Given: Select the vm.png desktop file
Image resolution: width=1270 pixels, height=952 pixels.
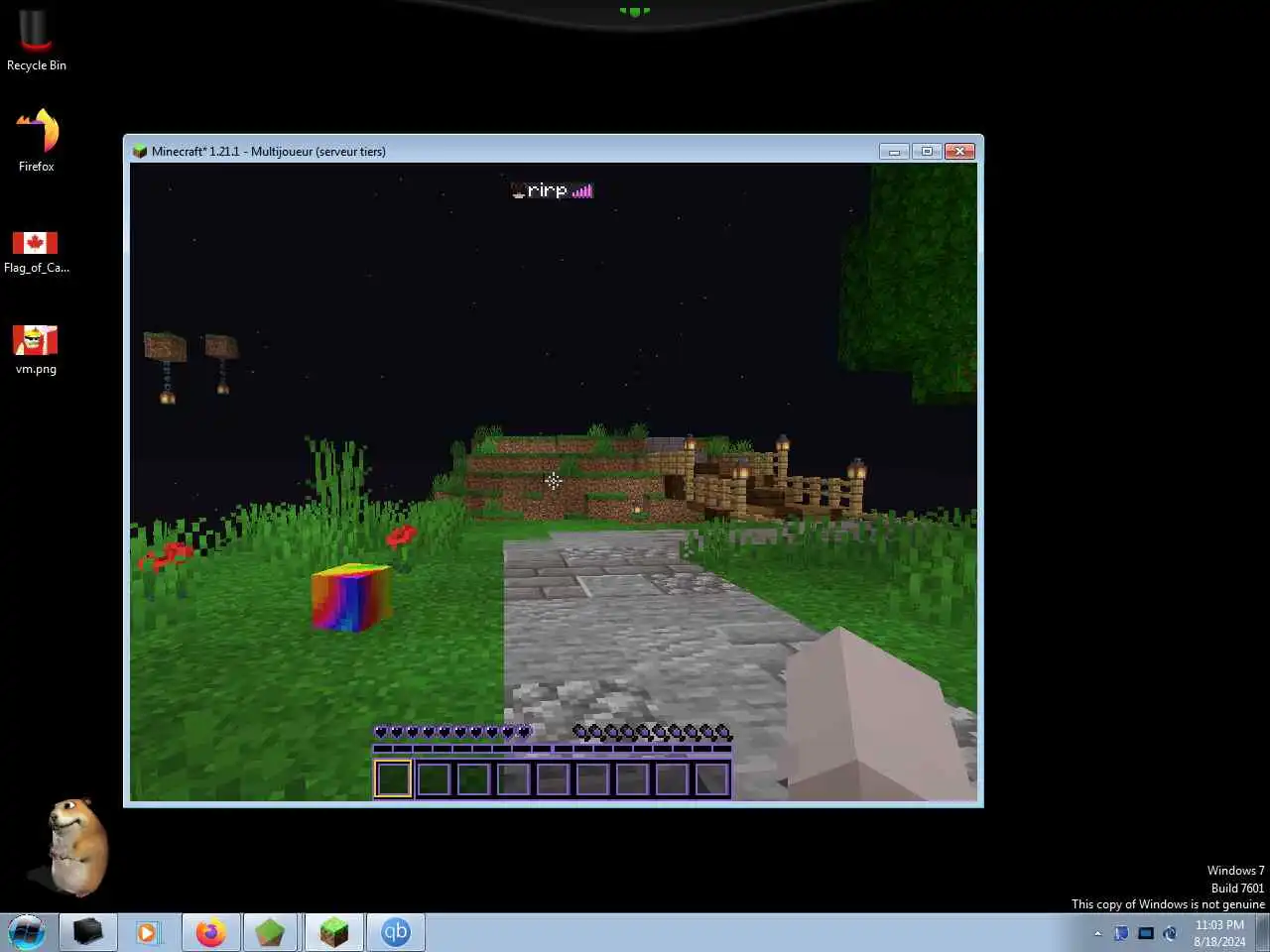Looking at the screenshot, I should coord(36,350).
